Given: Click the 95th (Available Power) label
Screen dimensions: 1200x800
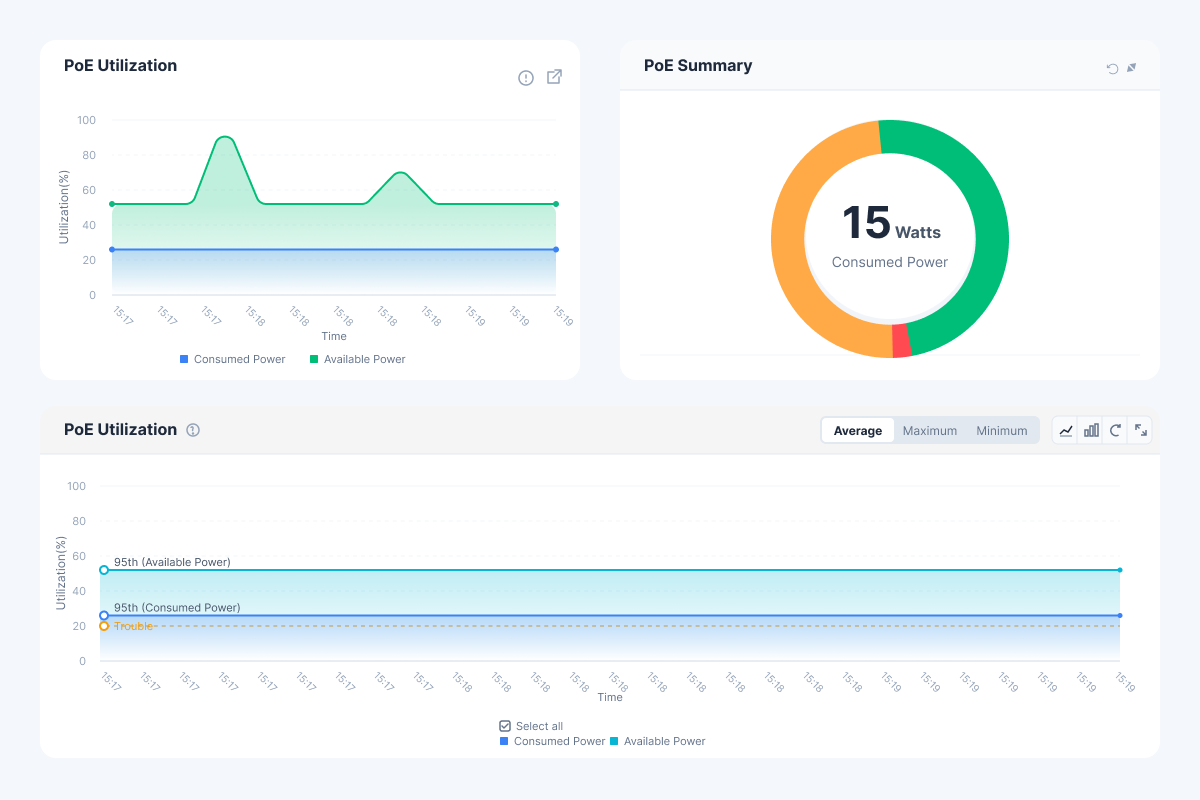Looking at the screenshot, I should [x=172, y=562].
